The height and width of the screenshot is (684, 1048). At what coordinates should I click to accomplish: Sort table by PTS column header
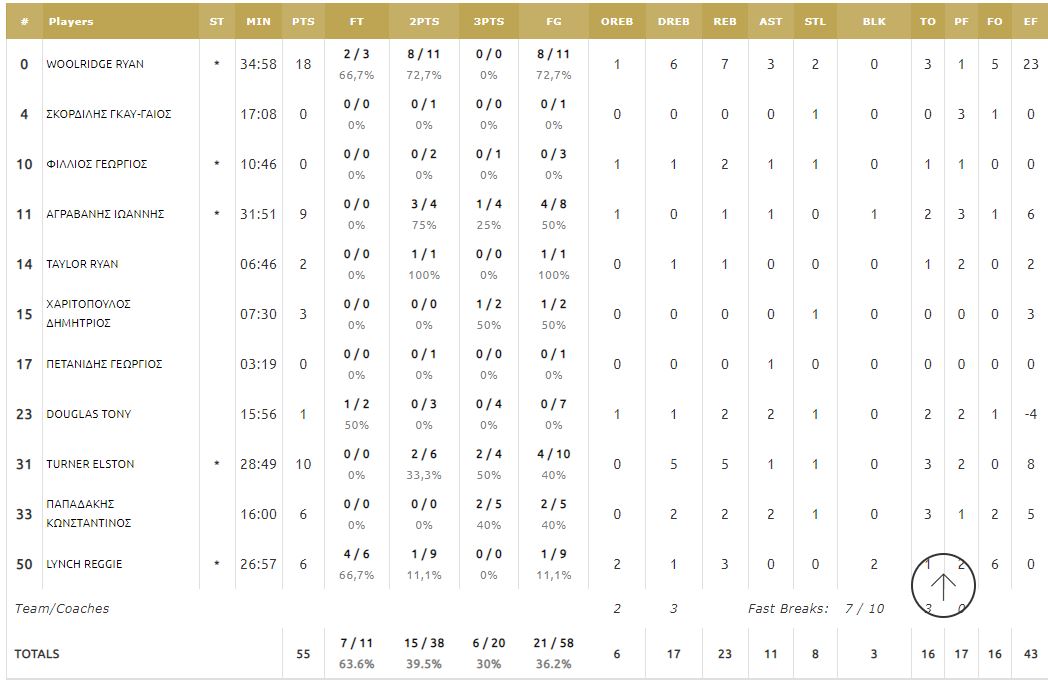pos(303,21)
